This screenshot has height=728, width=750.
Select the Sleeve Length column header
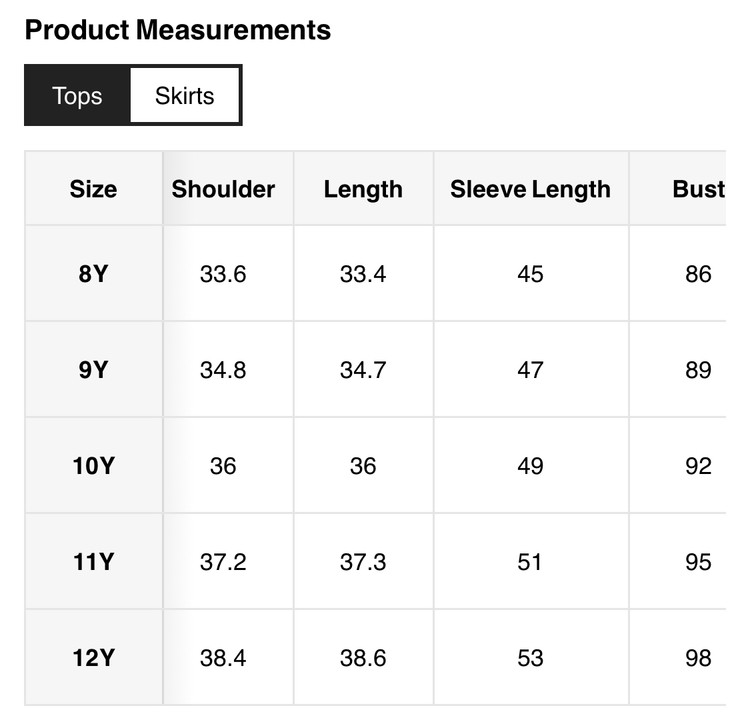coord(530,189)
